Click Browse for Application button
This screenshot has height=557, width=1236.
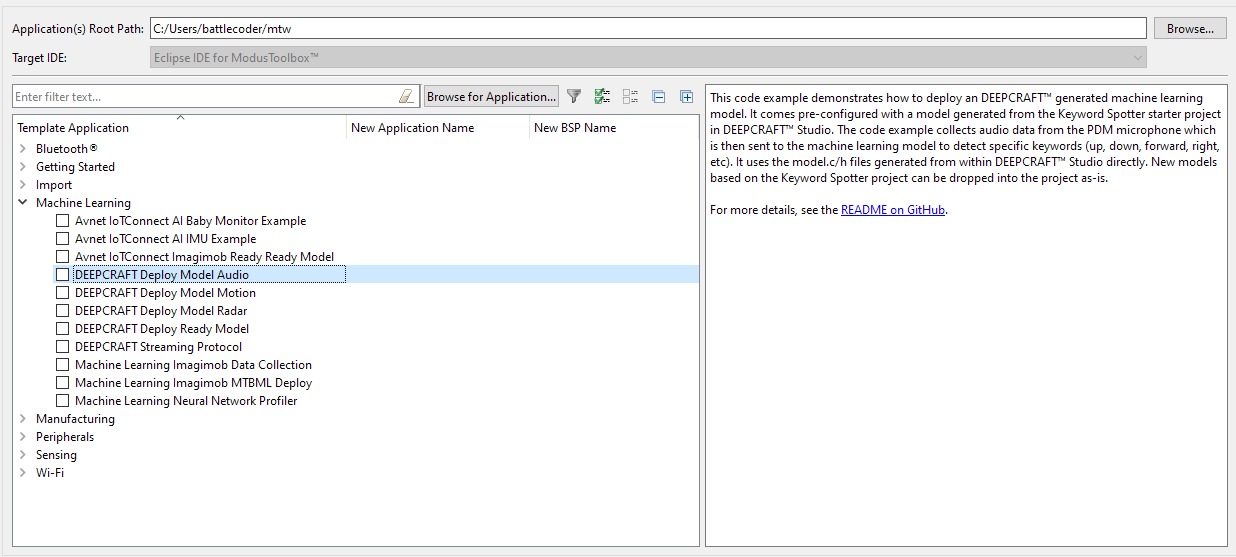(491, 97)
